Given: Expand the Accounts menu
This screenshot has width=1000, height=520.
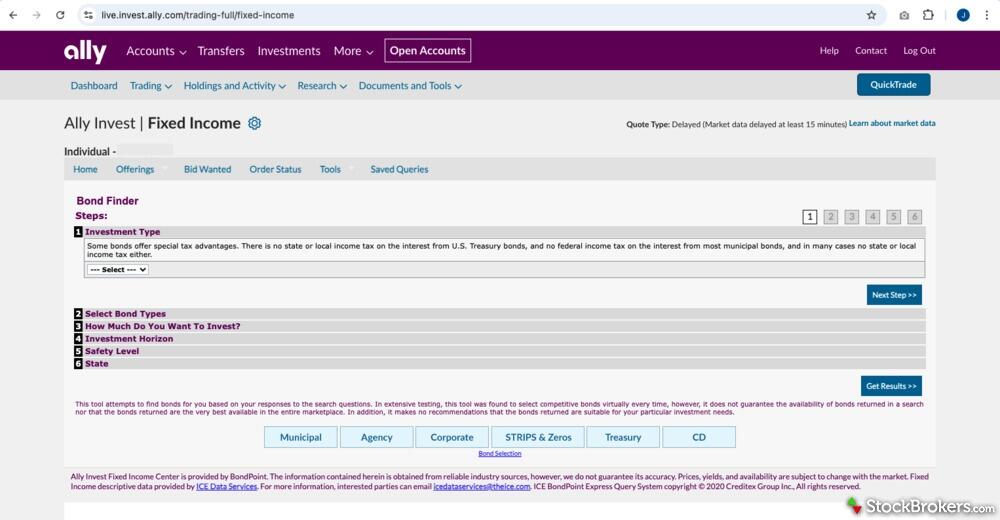Looking at the screenshot, I should 156,51.
